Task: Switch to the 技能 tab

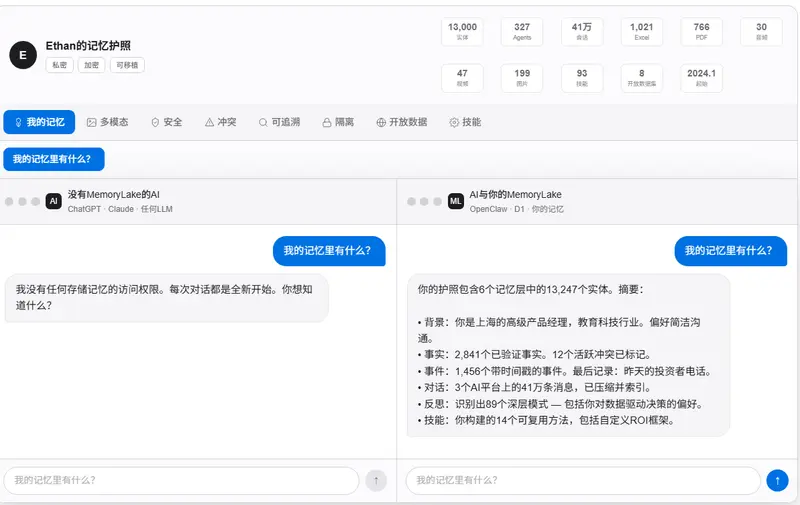Action: tap(465, 122)
